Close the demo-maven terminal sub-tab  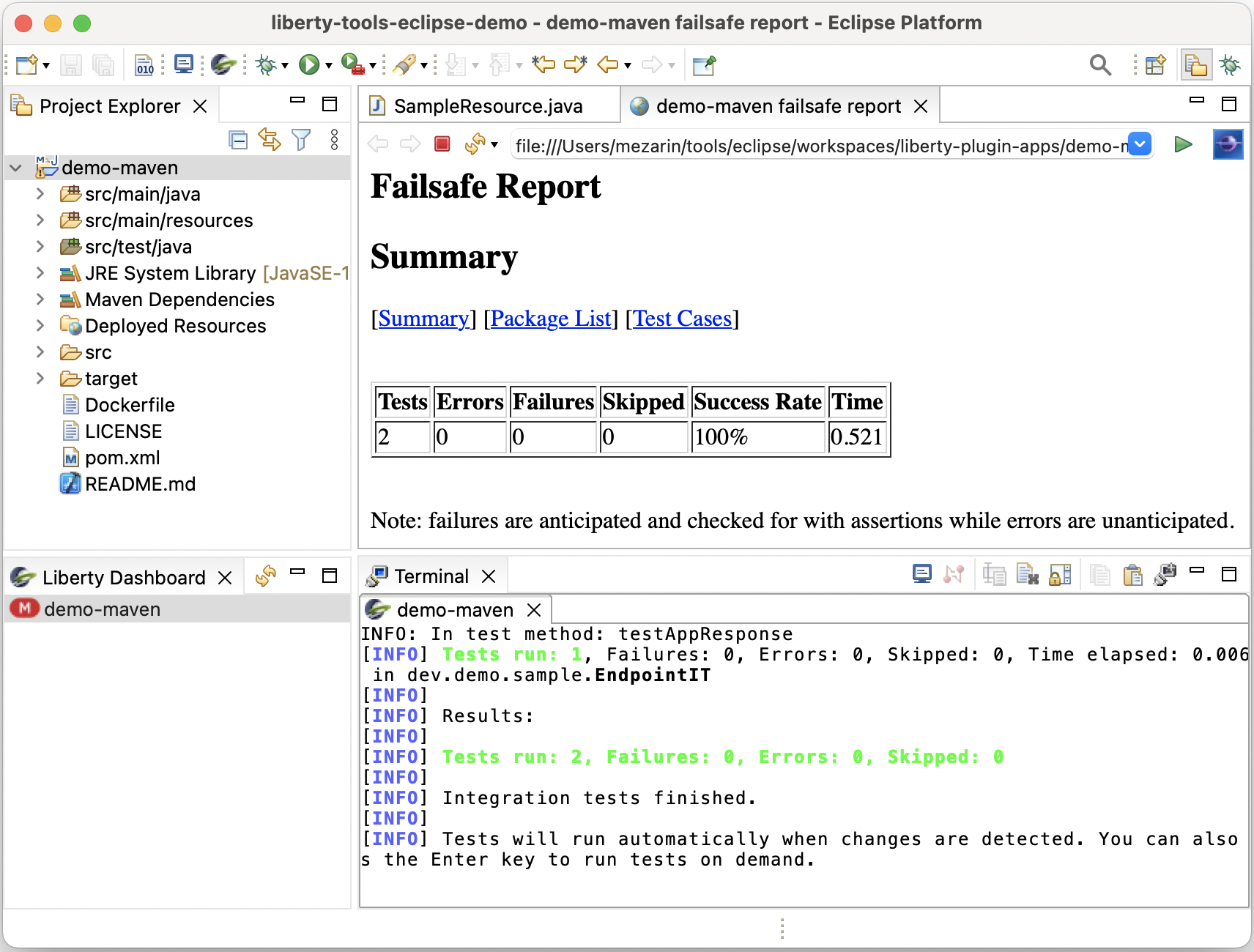click(x=534, y=610)
